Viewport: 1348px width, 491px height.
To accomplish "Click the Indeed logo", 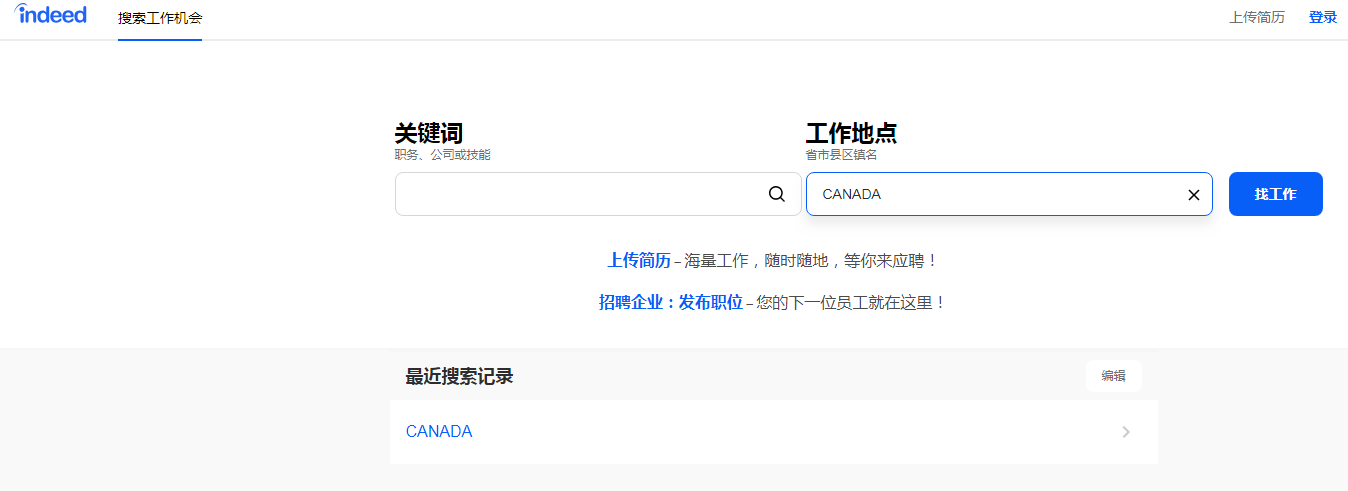I will tap(51, 15).
